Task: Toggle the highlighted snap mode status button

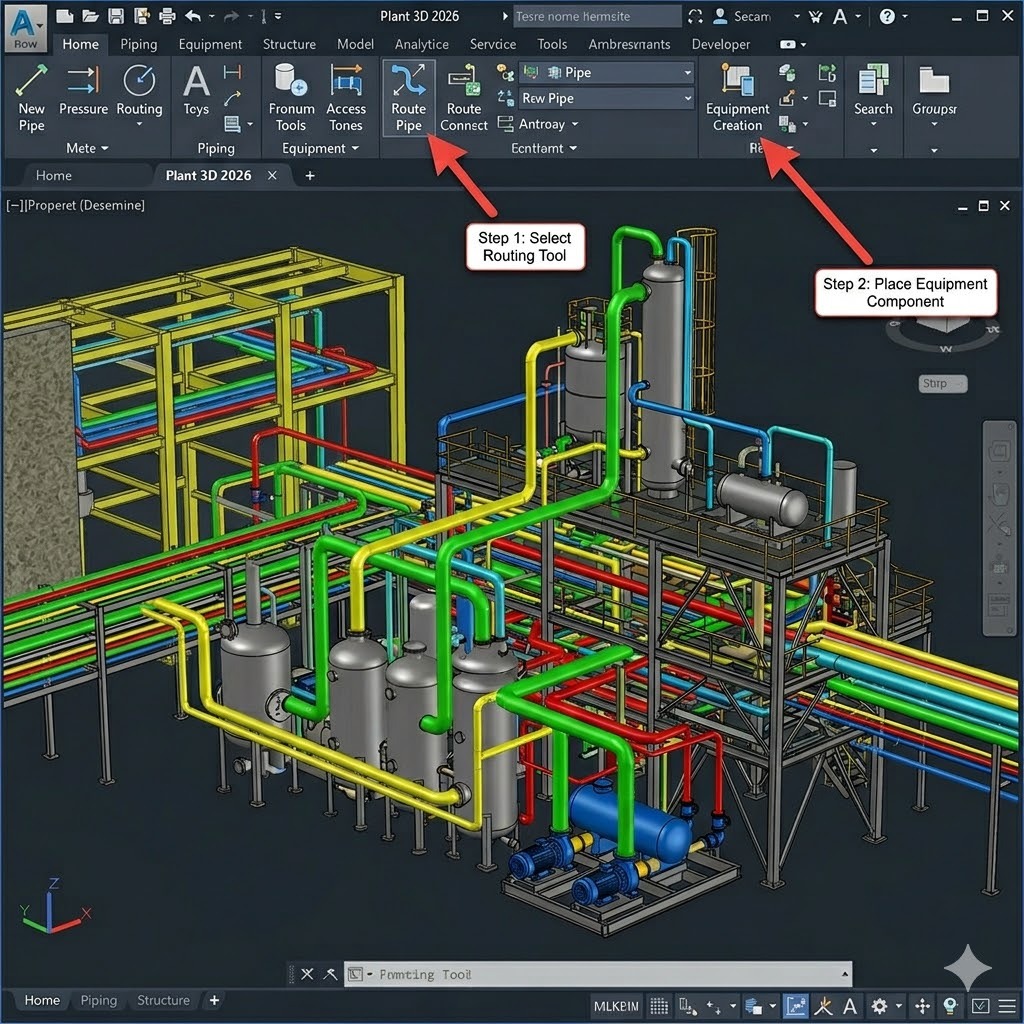Action: pyautogui.click(x=795, y=1006)
